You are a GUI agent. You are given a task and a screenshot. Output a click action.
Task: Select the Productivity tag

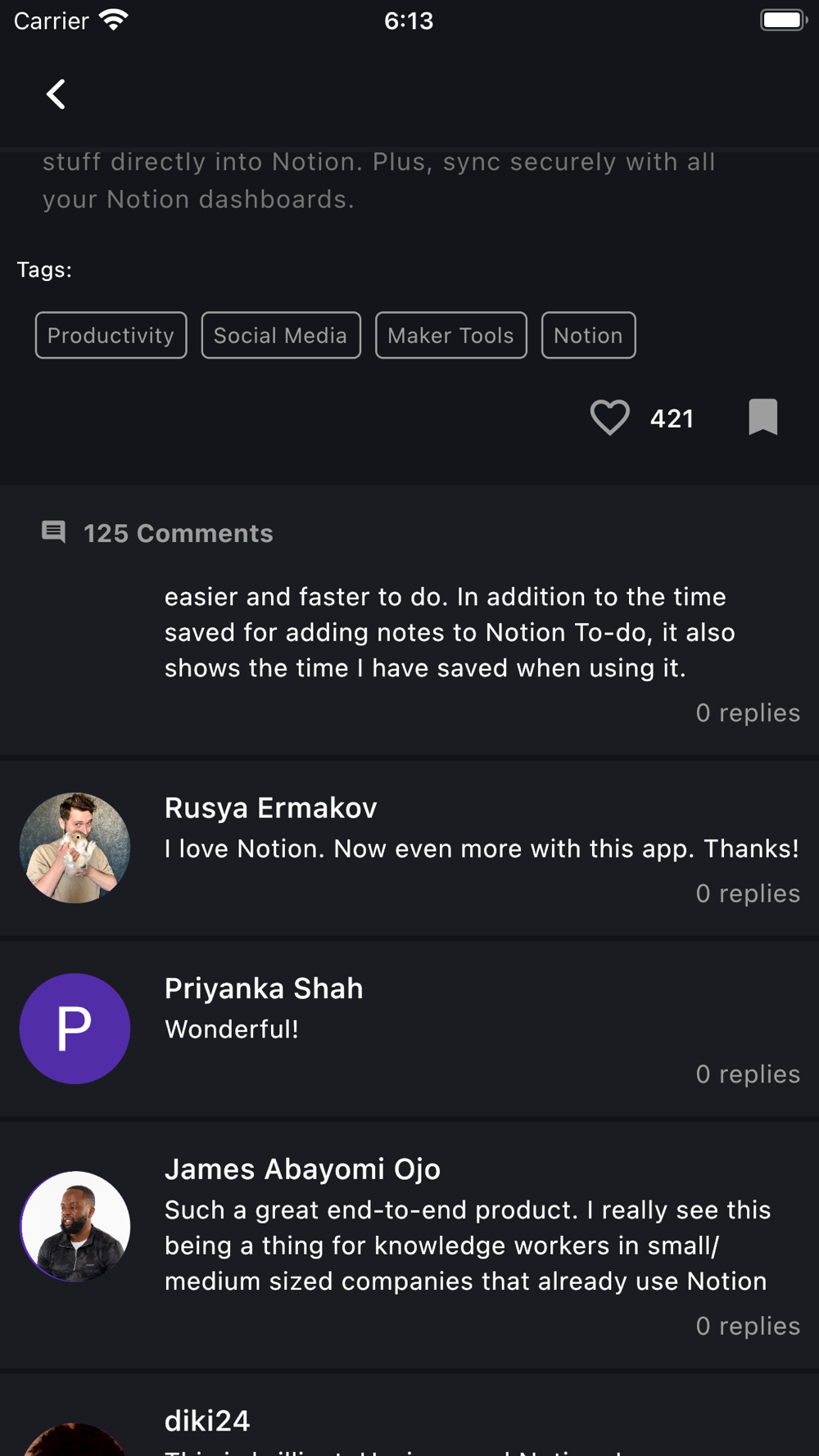[x=111, y=335]
